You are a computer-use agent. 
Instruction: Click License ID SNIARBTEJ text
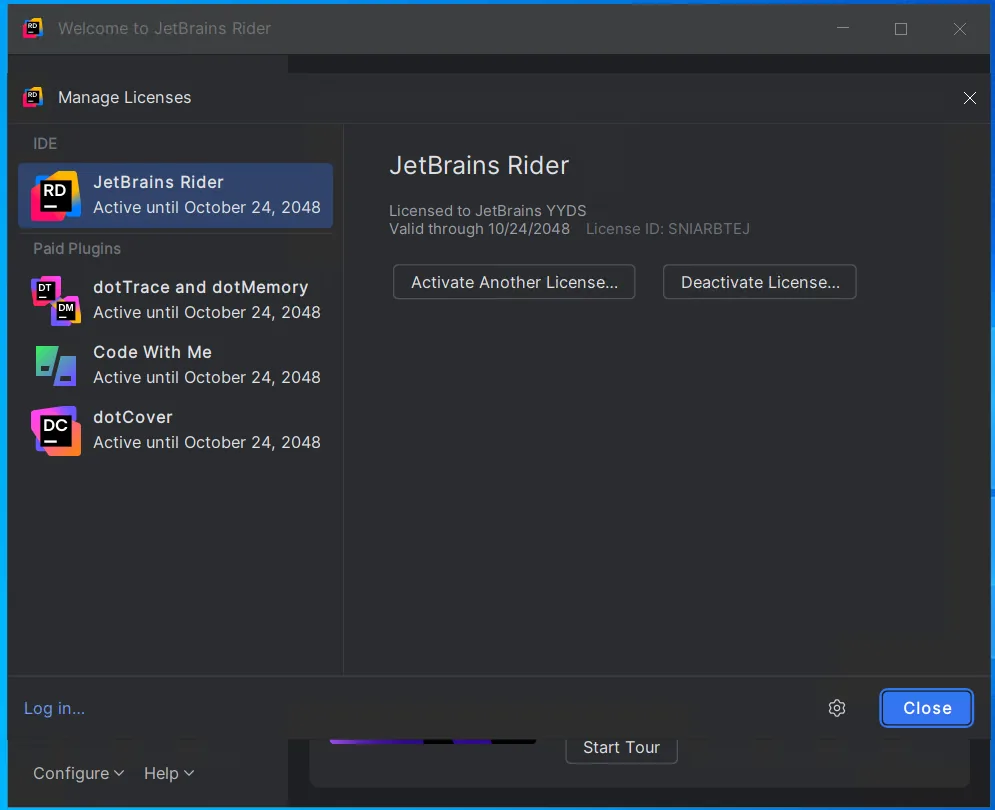click(668, 229)
